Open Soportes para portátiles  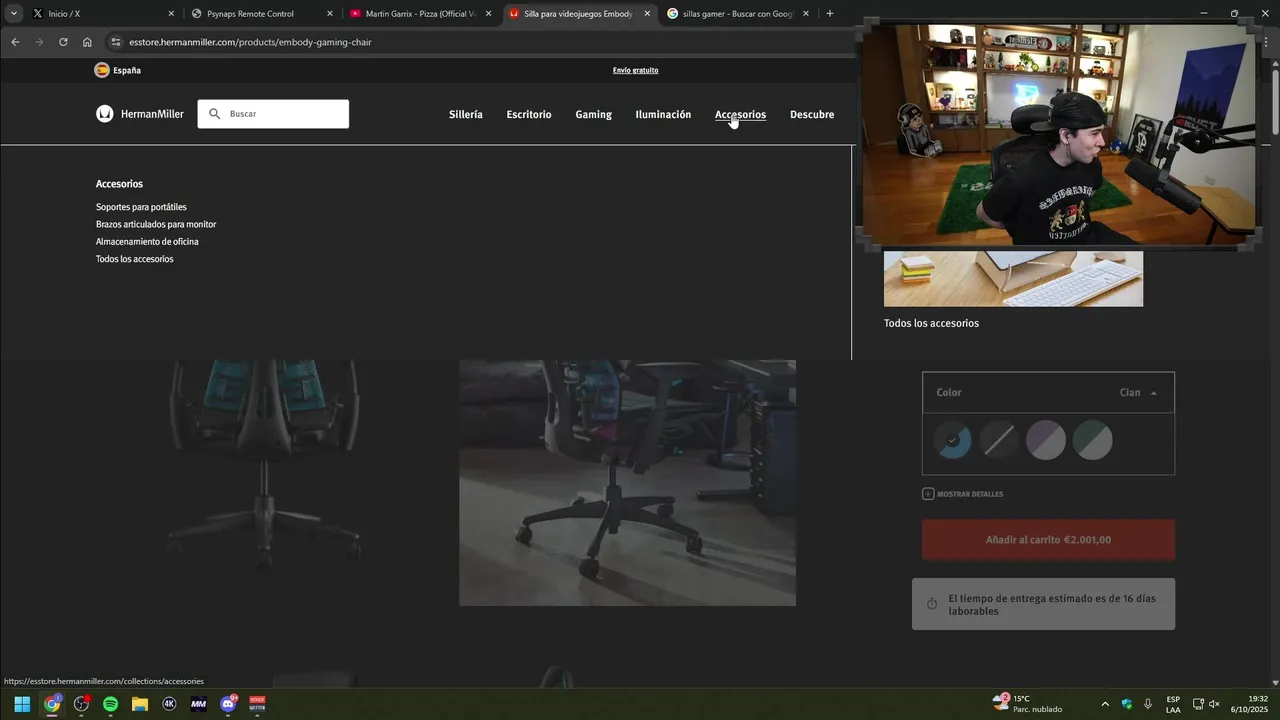tap(141, 207)
